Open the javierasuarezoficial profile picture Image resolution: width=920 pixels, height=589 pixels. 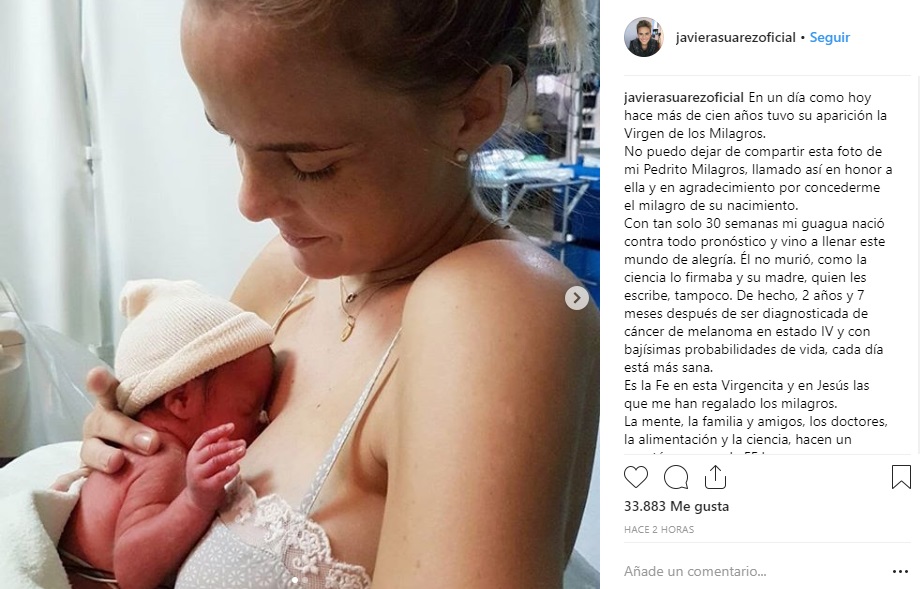tap(644, 37)
